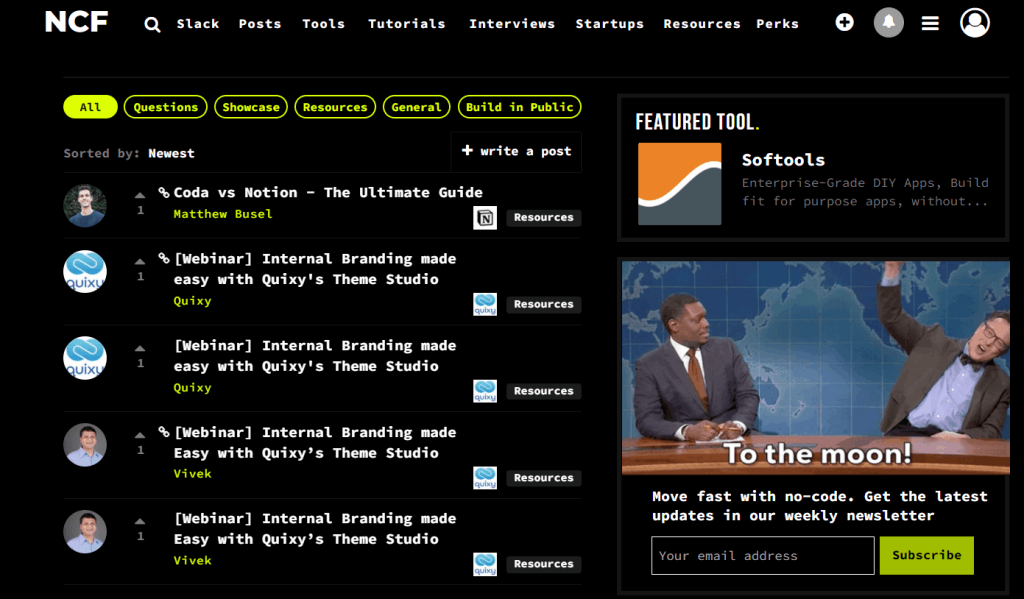Click Resources tag on Quixy's chain-icon post
This screenshot has width=1024, height=599.
tap(543, 304)
